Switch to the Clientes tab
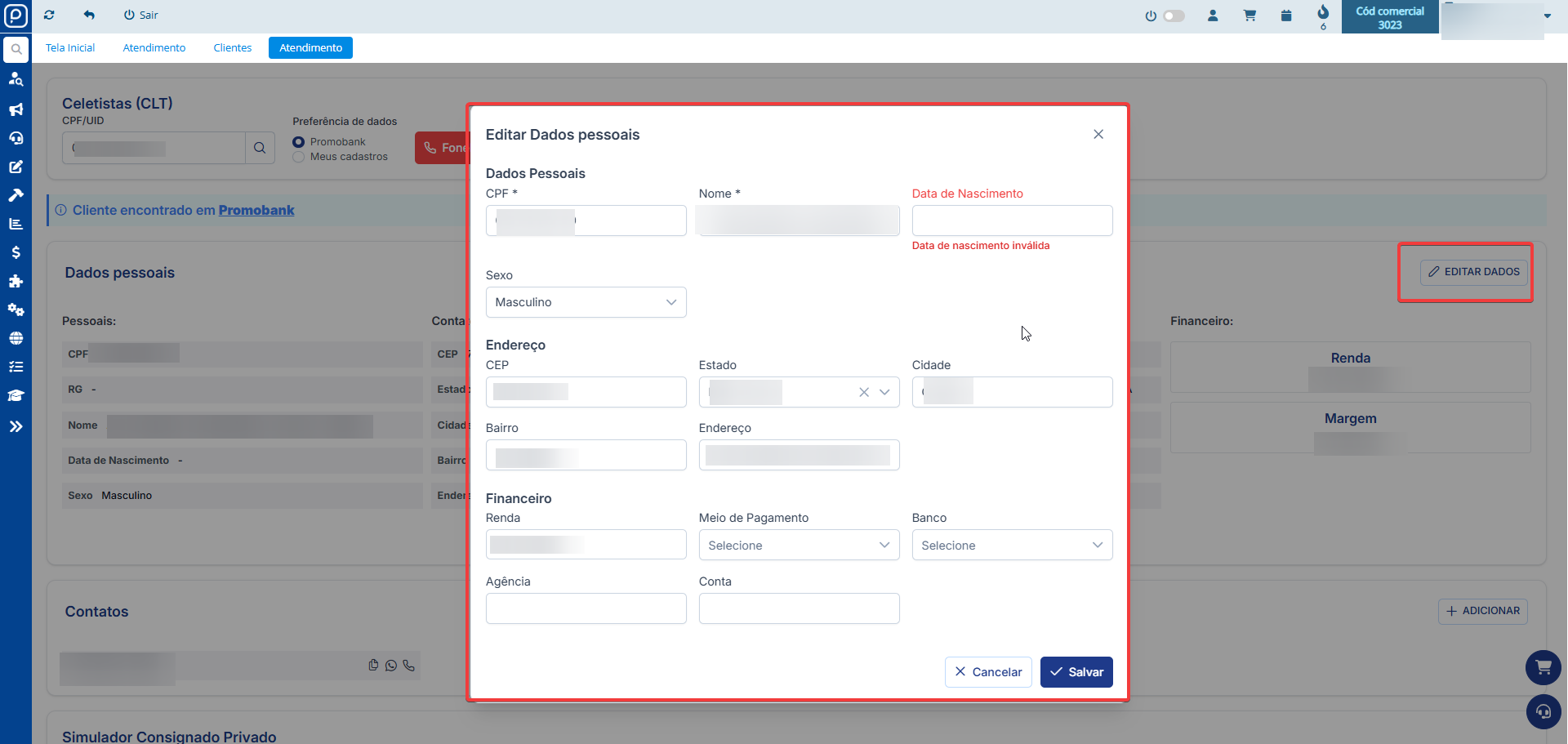The width and height of the screenshot is (1568, 744). tap(232, 48)
